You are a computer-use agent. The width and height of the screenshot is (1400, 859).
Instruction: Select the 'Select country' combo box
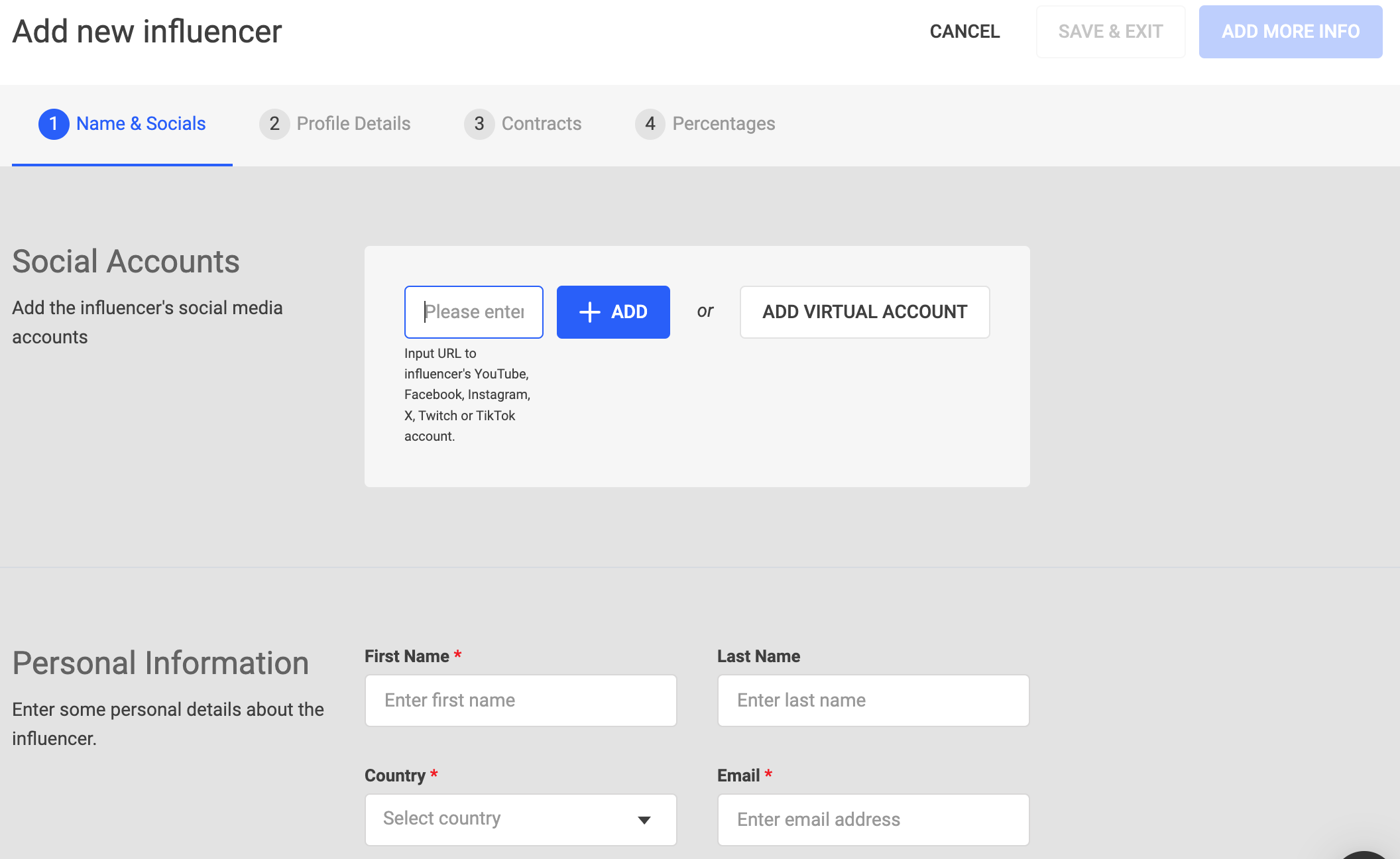click(x=504, y=820)
